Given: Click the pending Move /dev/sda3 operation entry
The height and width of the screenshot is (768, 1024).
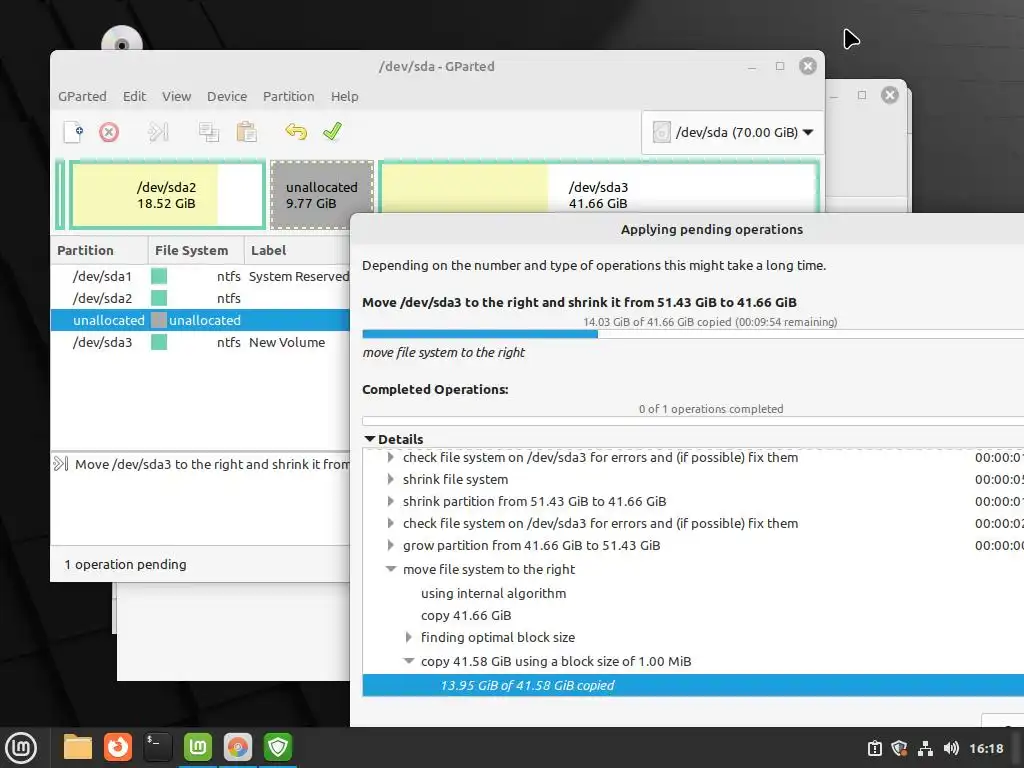Looking at the screenshot, I should point(200,464).
